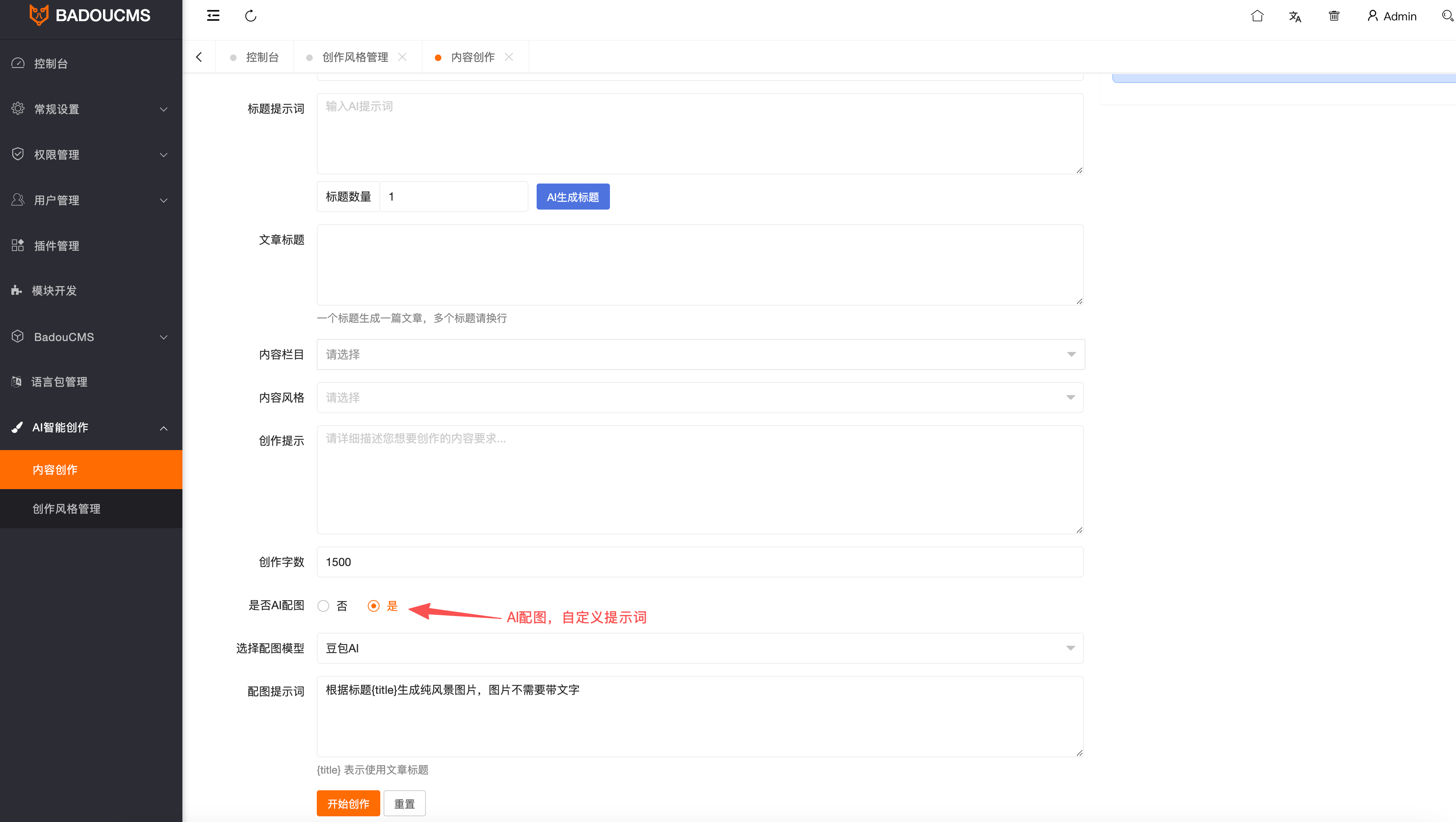Open search with magnifier icon
Image resolution: width=1456 pixels, height=822 pixels.
click(x=1447, y=16)
